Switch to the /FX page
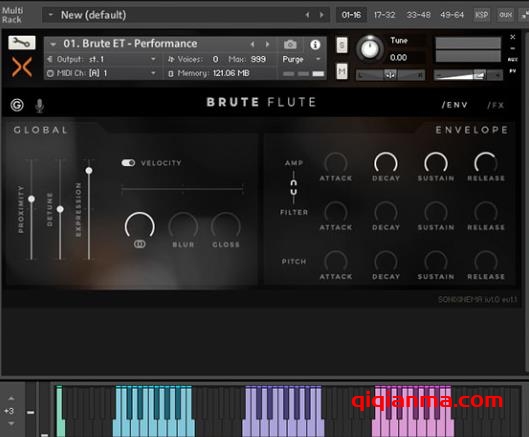 click(496, 105)
